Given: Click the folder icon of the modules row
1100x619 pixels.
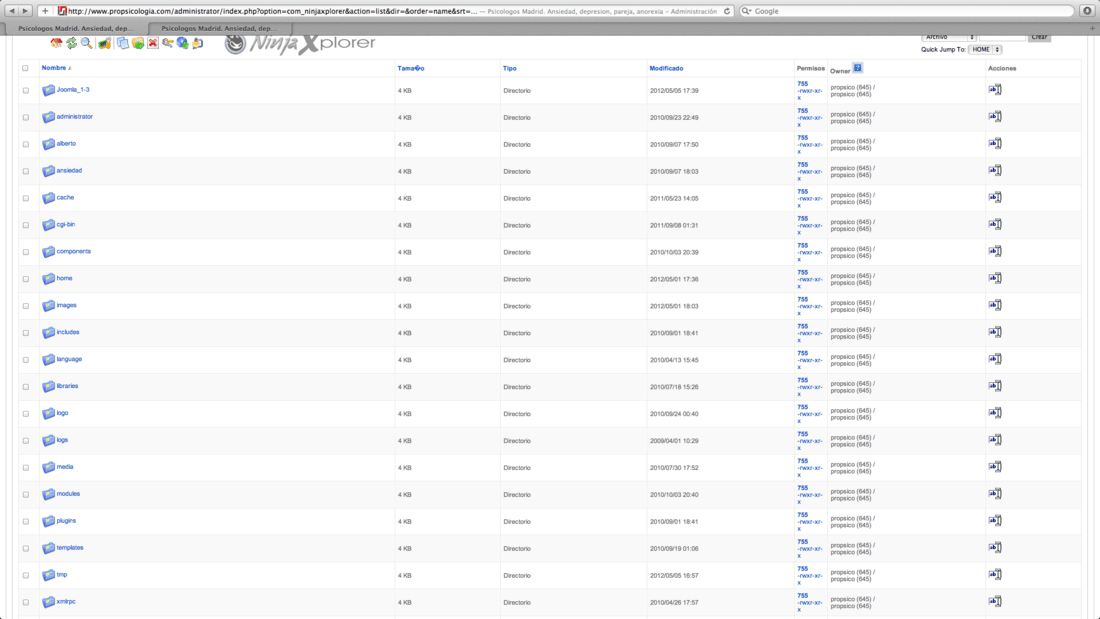Looking at the screenshot, I should tap(48, 494).
